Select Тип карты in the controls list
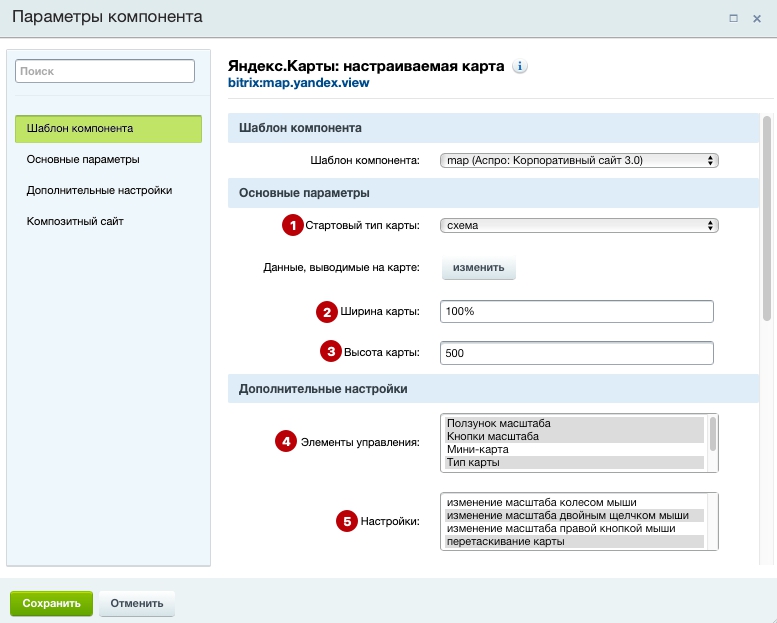777x623 pixels. click(575, 462)
